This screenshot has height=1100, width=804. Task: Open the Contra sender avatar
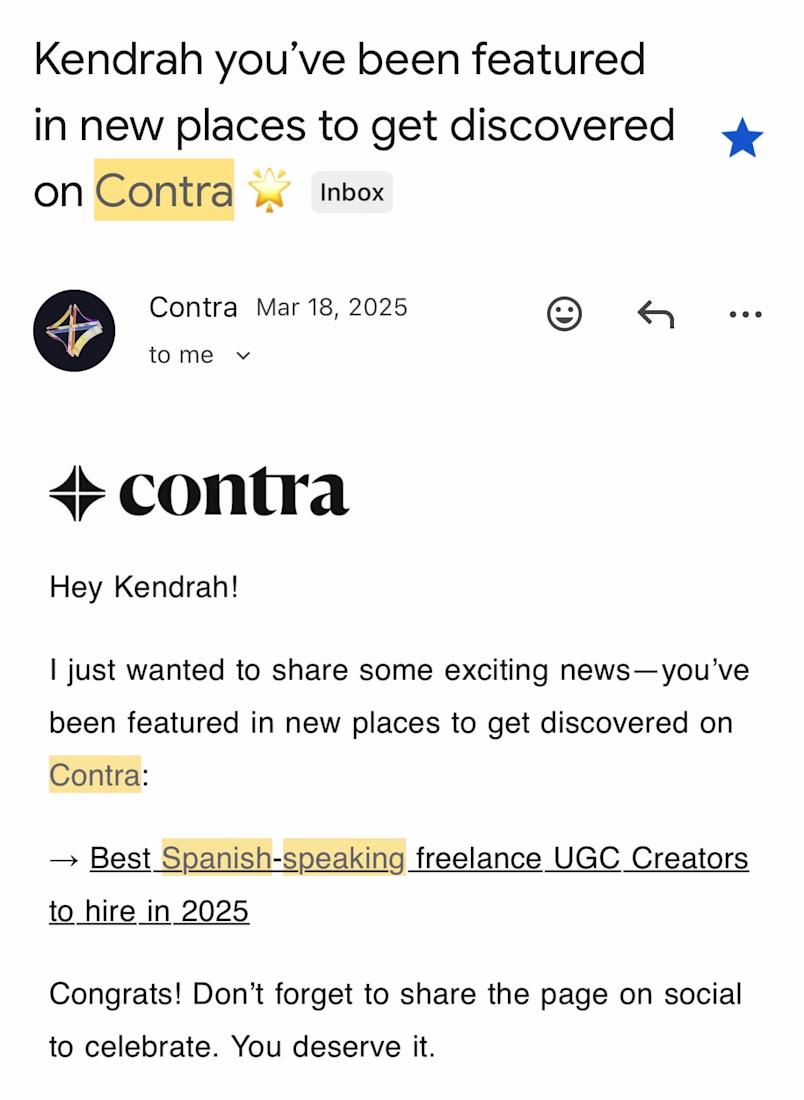click(x=74, y=331)
